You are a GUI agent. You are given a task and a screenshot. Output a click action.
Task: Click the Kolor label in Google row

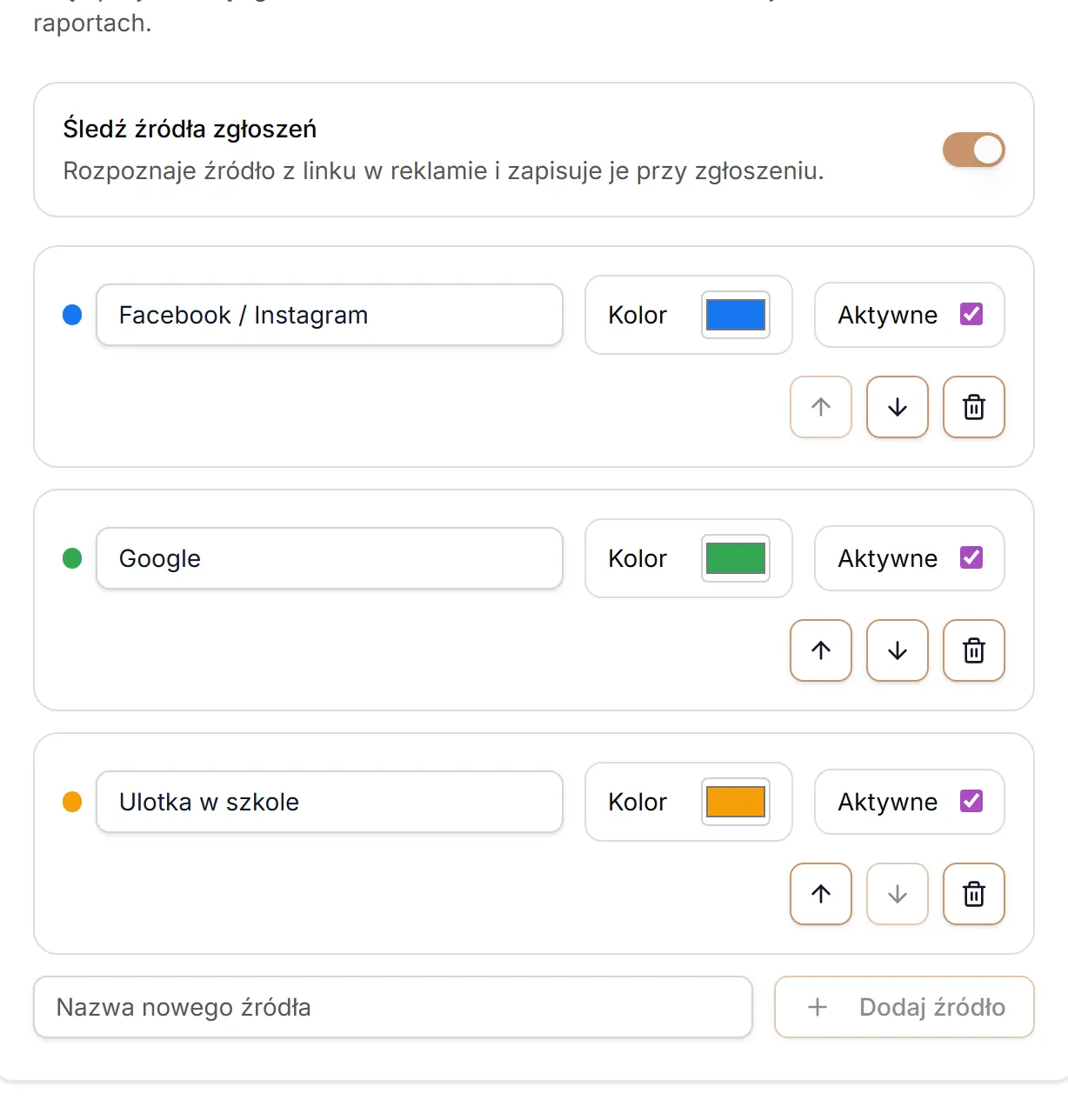637,558
